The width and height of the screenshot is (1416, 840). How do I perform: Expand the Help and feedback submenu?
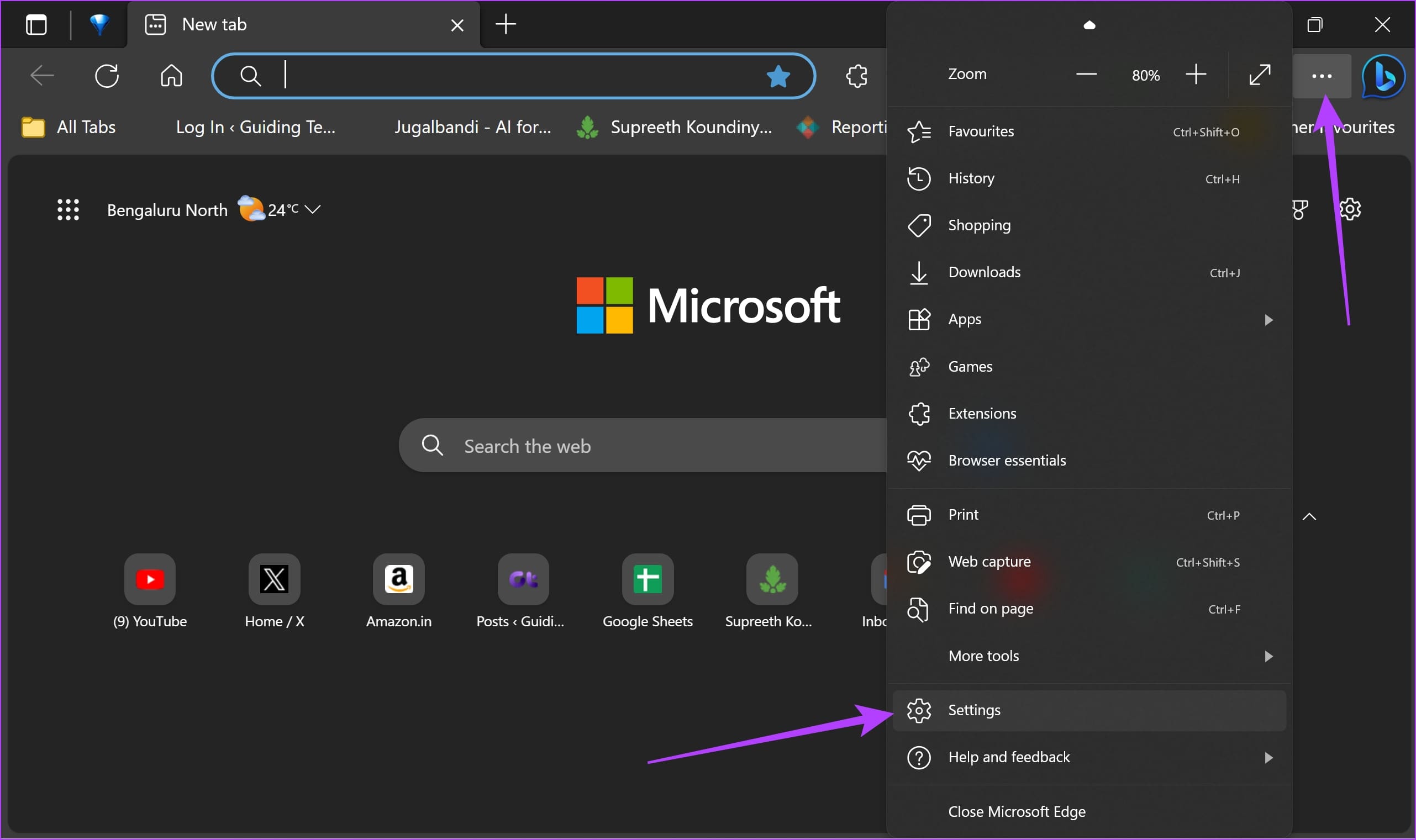[x=1266, y=757]
